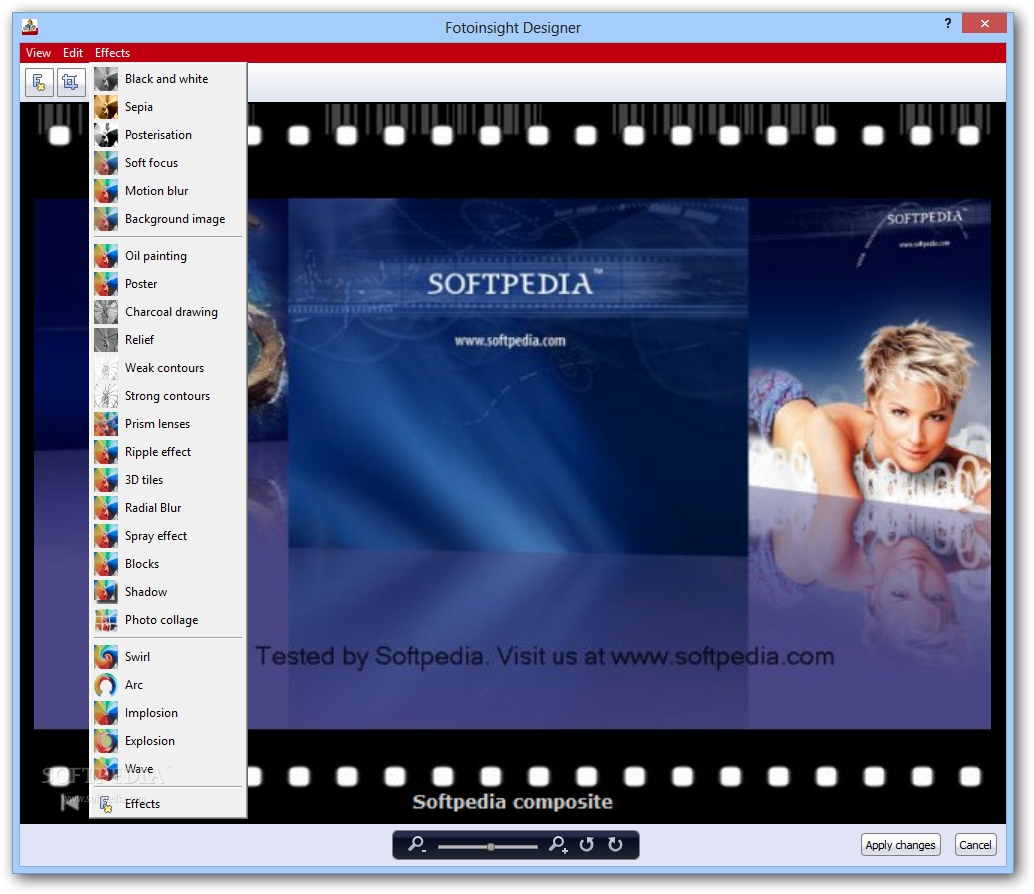The width and height of the screenshot is (1034, 894).
Task: Click Apply changes button
Action: click(900, 845)
